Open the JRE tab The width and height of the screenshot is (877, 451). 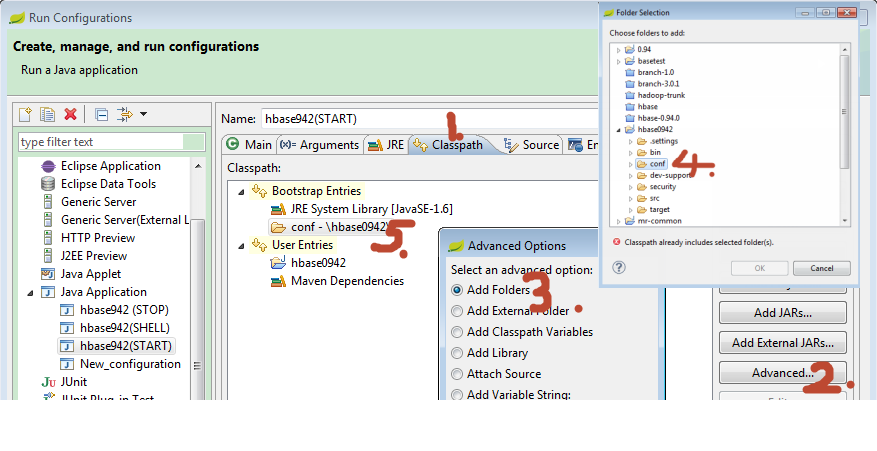click(386, 145)
